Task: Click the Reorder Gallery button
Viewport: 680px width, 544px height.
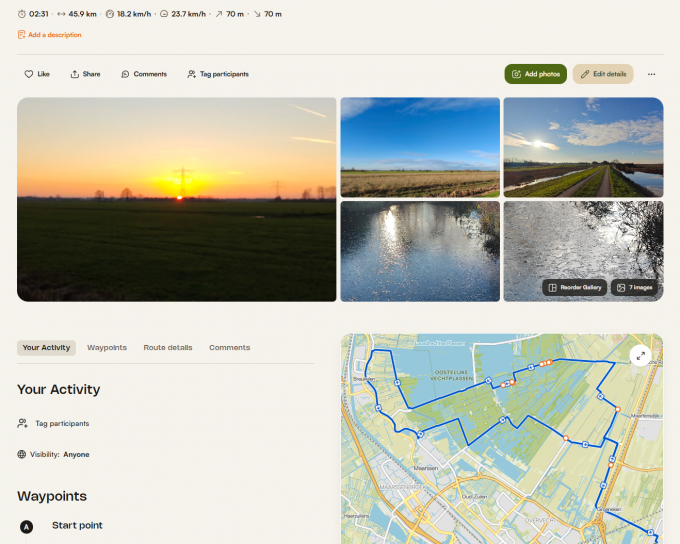Action: (575, 288)
